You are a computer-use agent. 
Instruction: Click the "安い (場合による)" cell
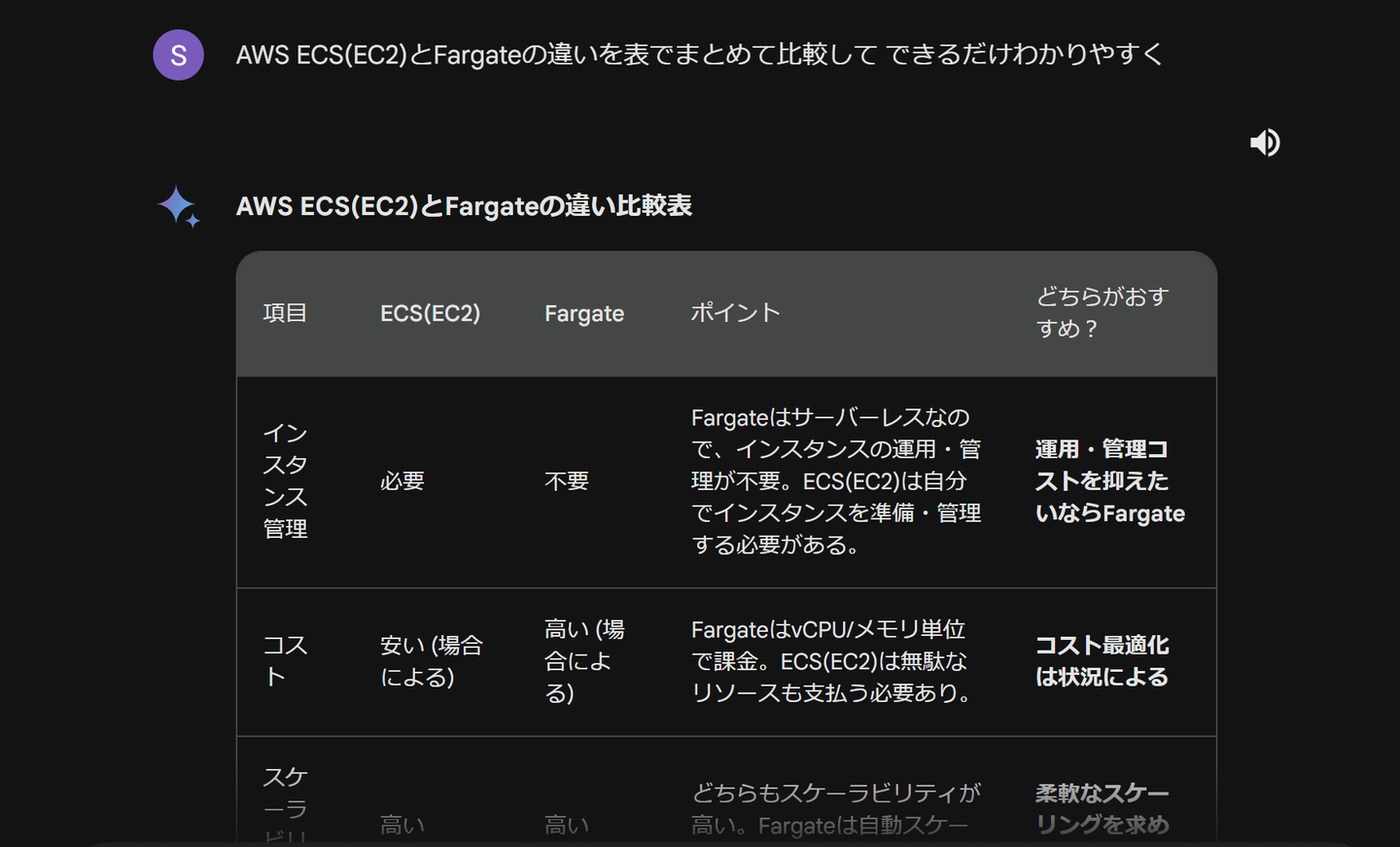pyautogui.click(x=431, y=661)
